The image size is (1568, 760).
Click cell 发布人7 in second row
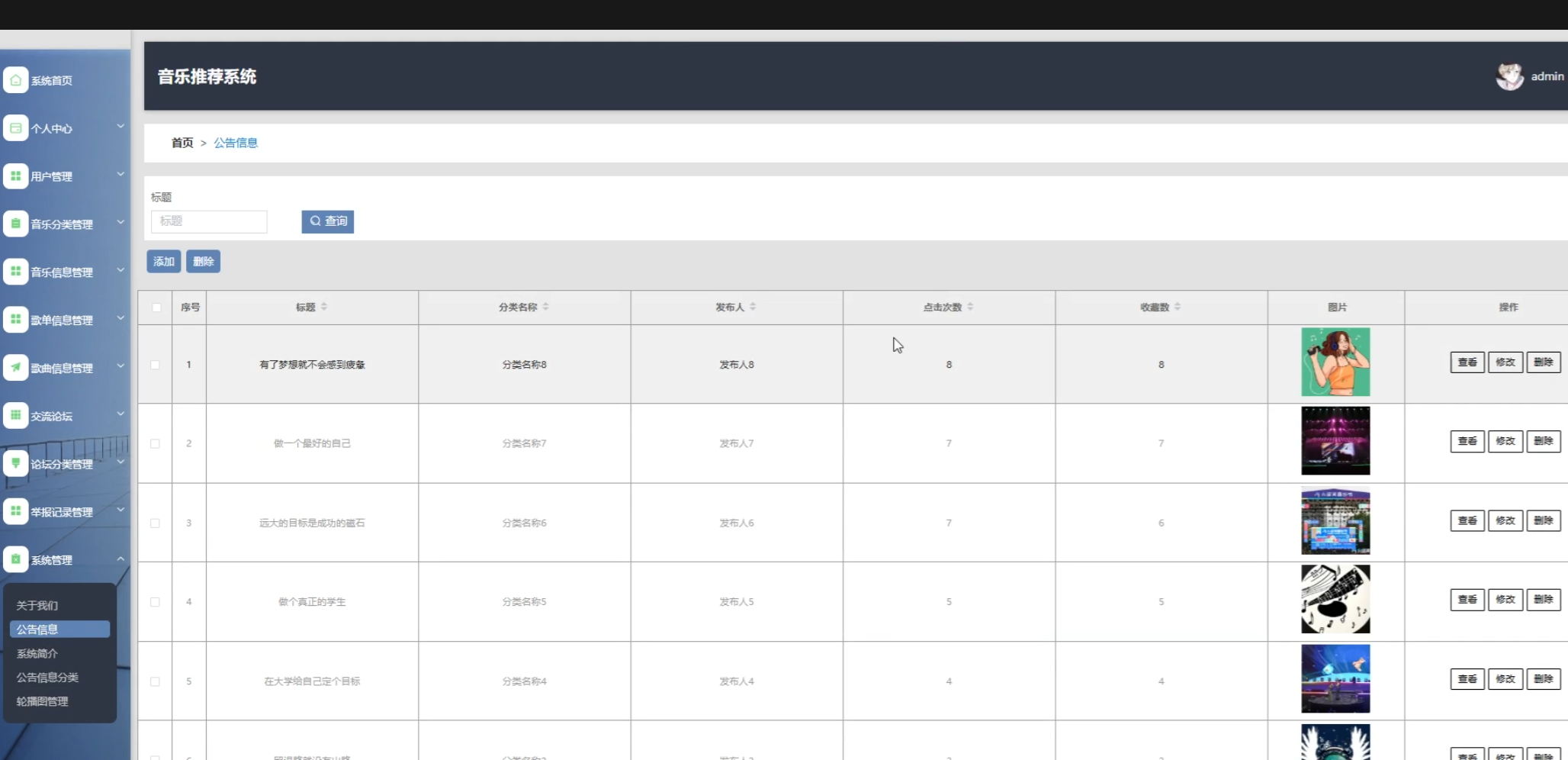[737, 443]
